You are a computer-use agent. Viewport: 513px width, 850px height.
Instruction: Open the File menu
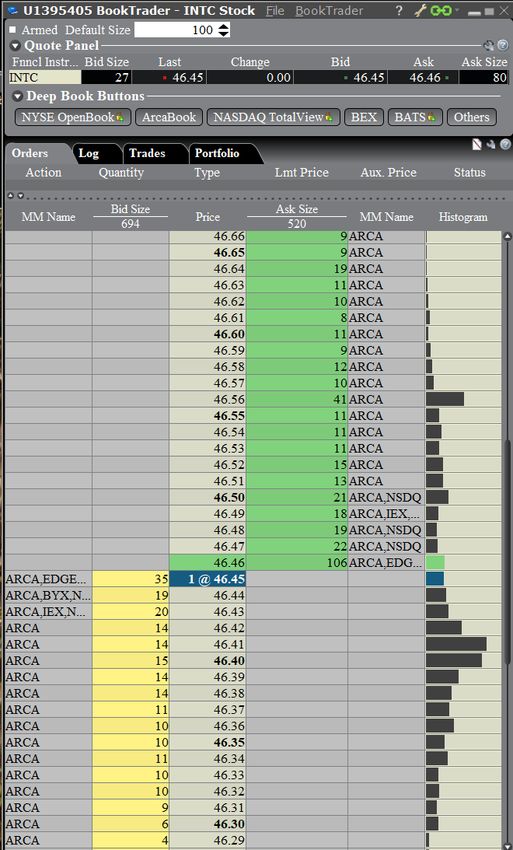coord(275,10)
